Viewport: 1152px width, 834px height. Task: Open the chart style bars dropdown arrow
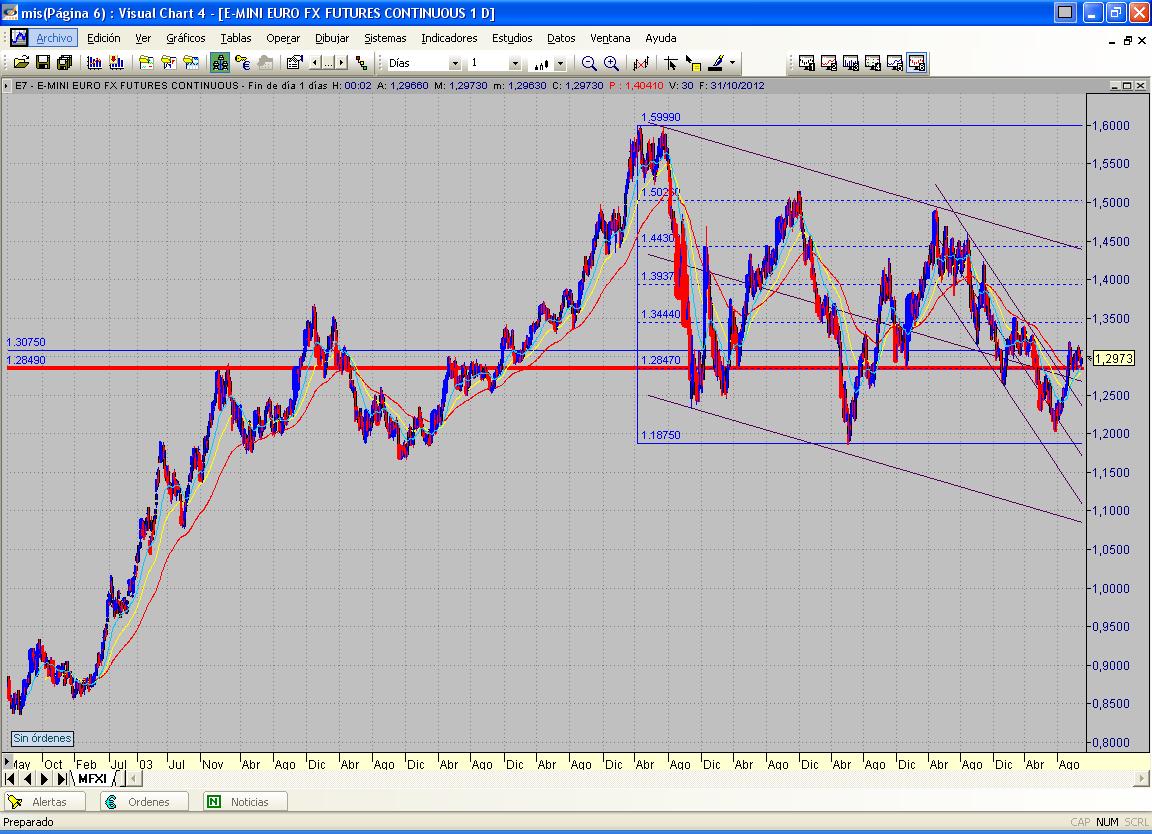tap(560, 63)
